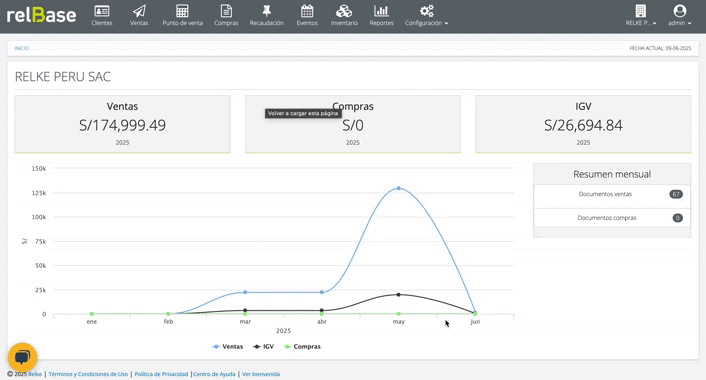
Task: Click Resumen mensual heading
Action: click(x=612, y=174)
